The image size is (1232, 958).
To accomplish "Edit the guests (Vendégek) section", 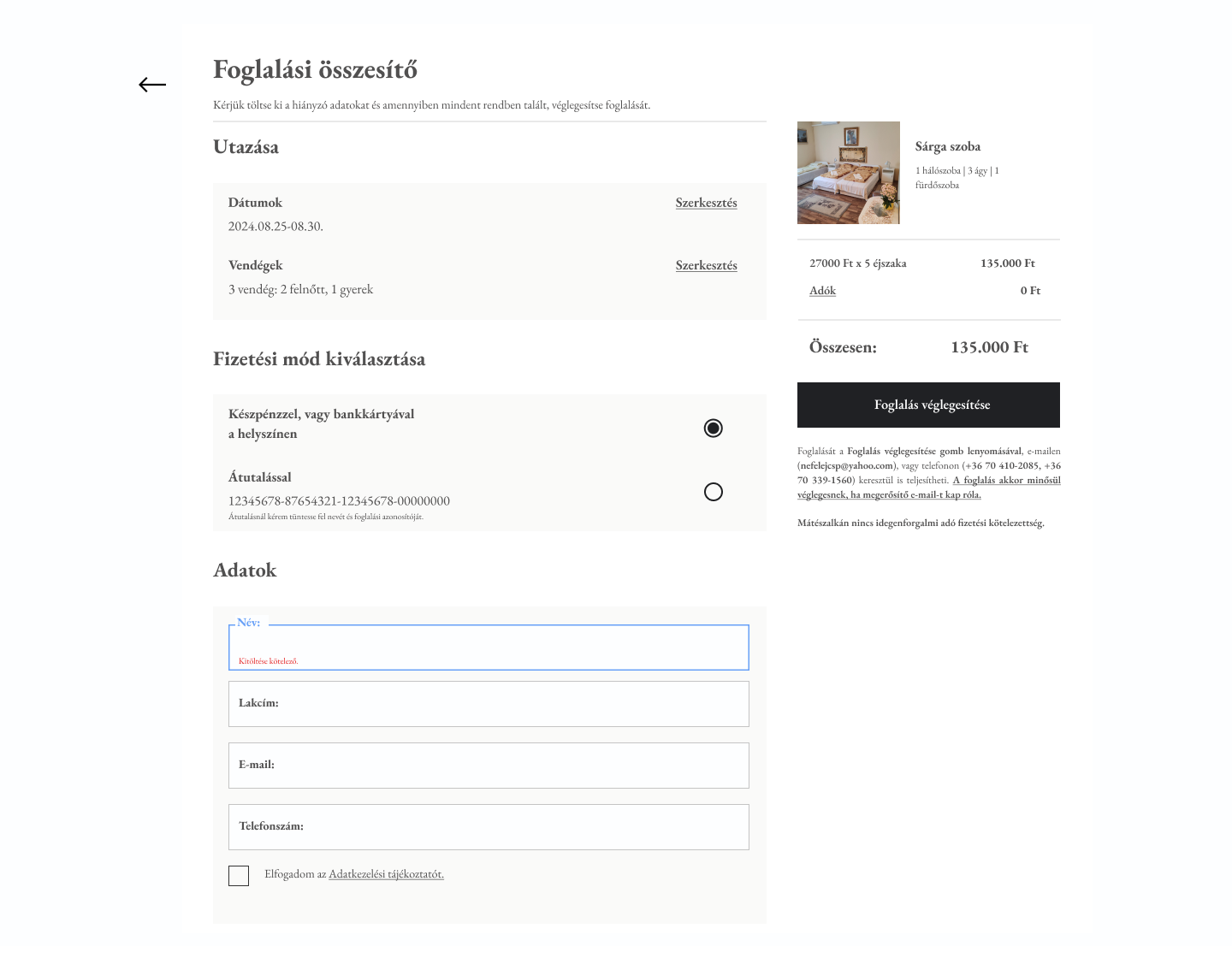I will [706, 265].
